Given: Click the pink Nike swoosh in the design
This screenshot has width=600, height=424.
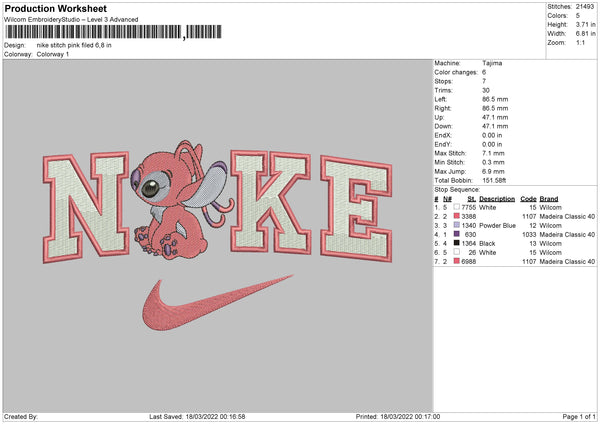Looking at the screenshot, I should pos(217,303).
